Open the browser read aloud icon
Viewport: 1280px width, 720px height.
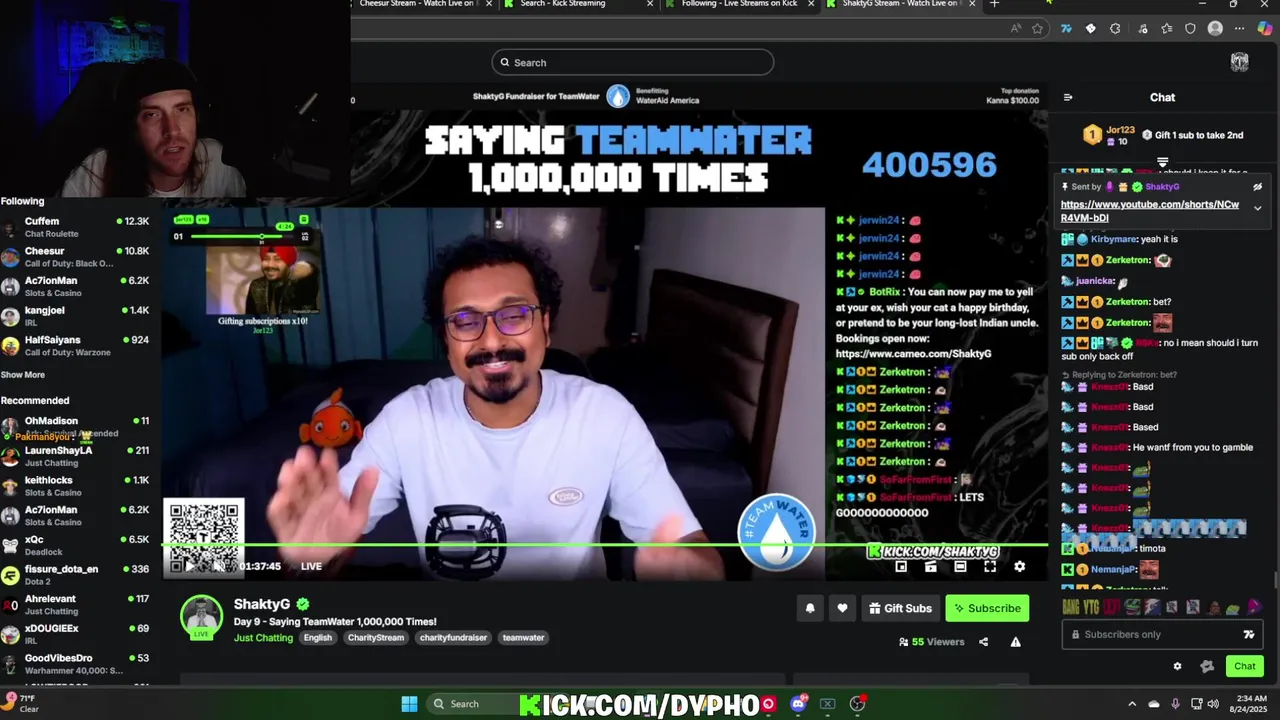pyautogui.click(x=1016, y=29)
